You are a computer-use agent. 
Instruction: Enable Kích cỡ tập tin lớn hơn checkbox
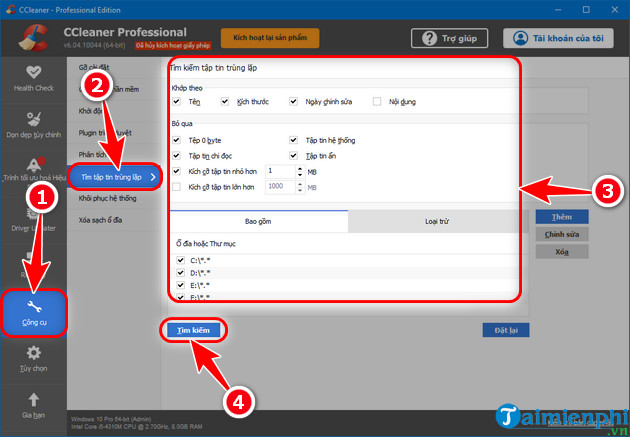(x=176, y=187)
